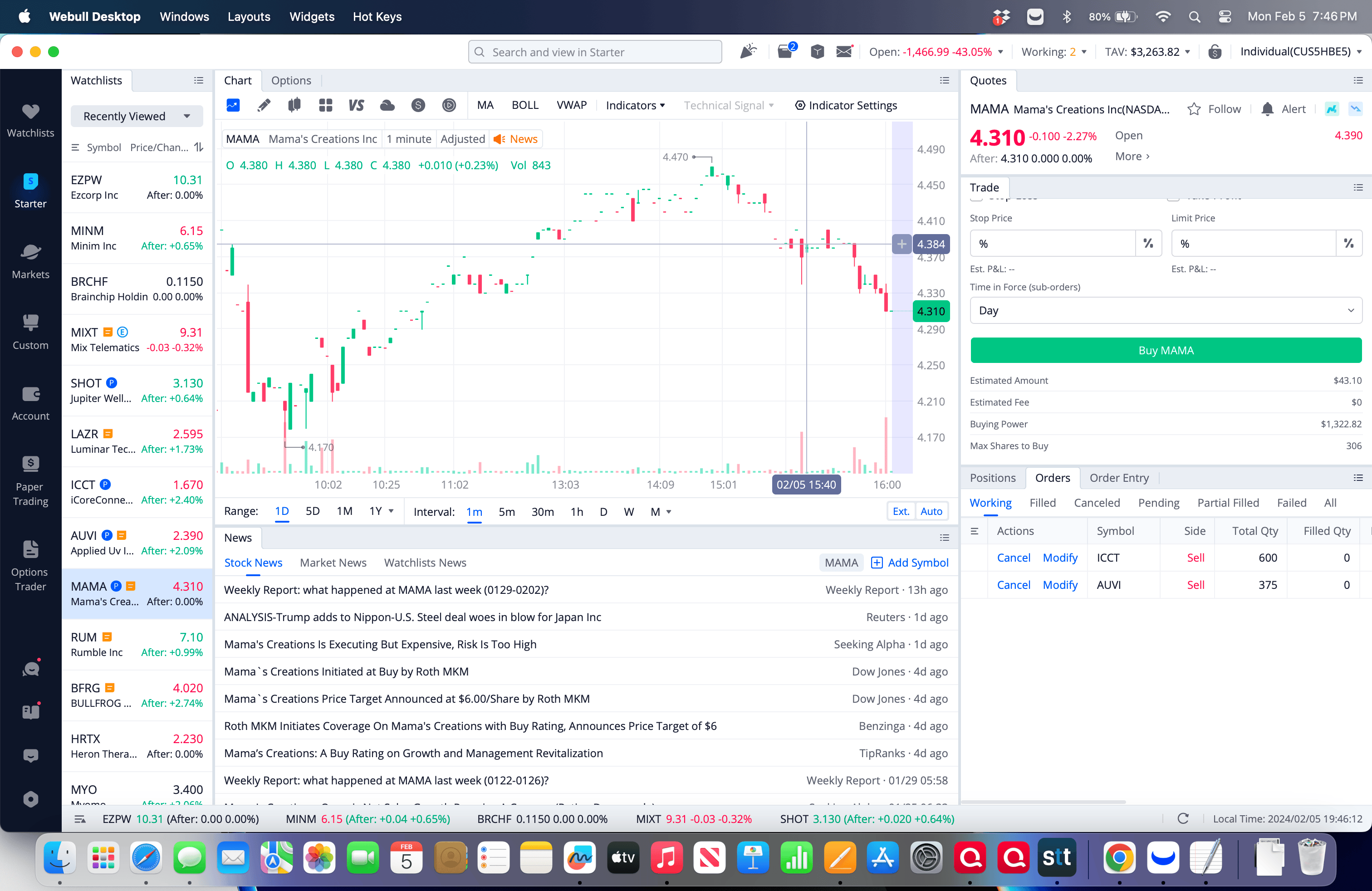
Task: Toggle the Auto scale button
Action: click(931, 511)
